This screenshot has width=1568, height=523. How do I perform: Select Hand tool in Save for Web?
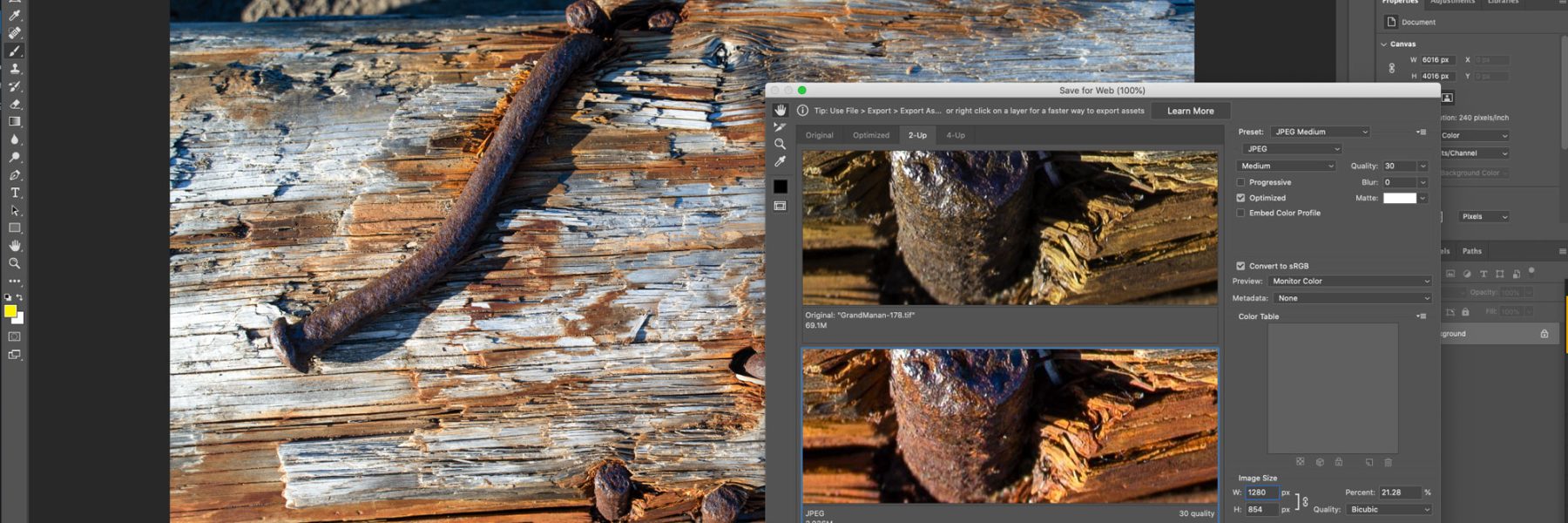780,110
